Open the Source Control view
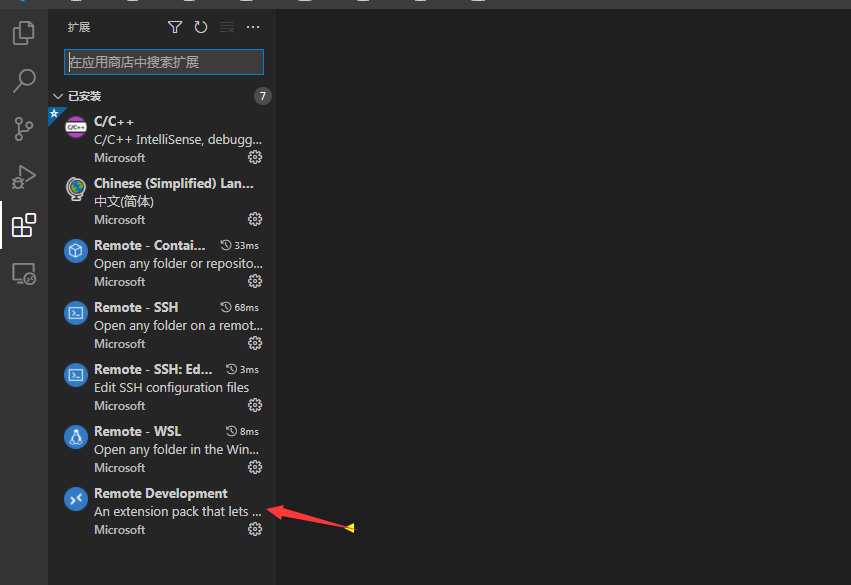851x585 pixels. click(22, 129)
